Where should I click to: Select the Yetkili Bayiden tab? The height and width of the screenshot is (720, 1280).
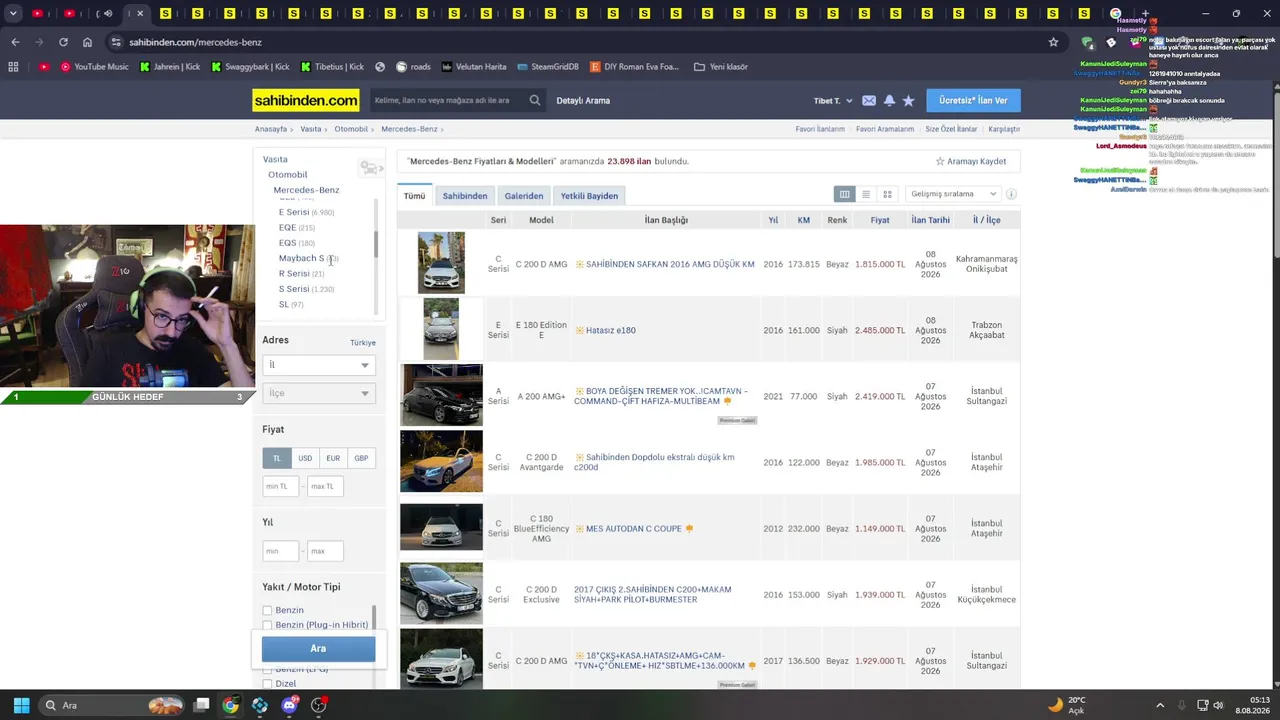589,196
